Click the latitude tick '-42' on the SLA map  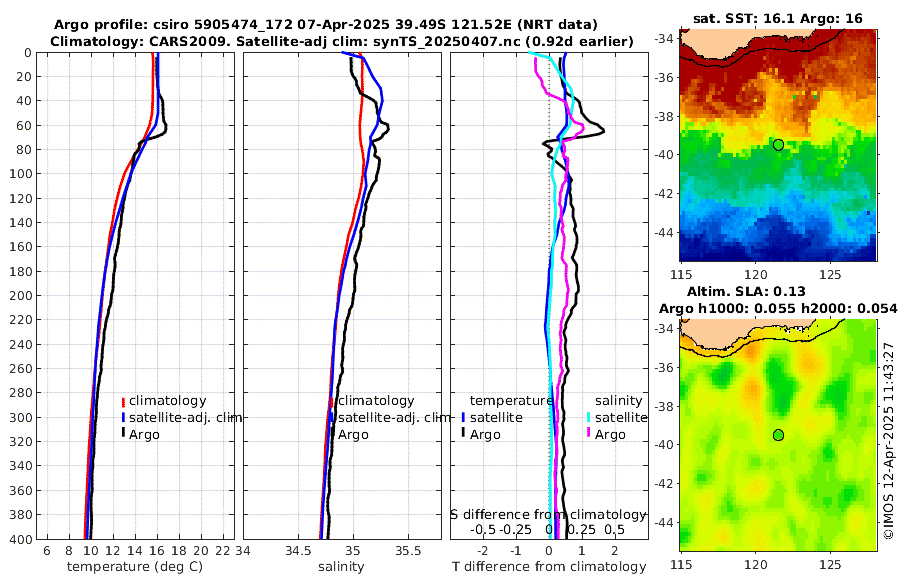664,484
